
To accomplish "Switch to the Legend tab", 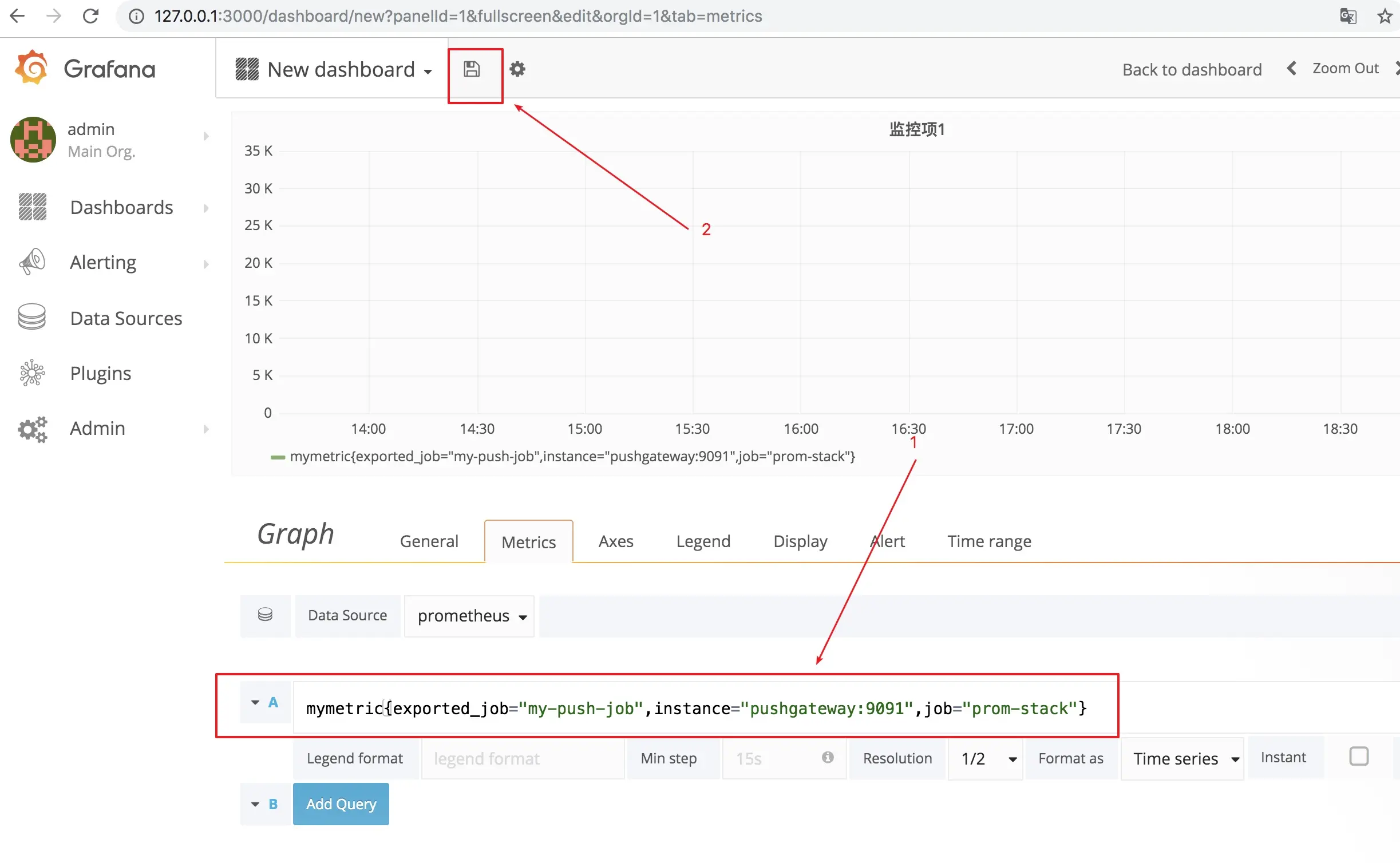I will [x=703, y=541].
